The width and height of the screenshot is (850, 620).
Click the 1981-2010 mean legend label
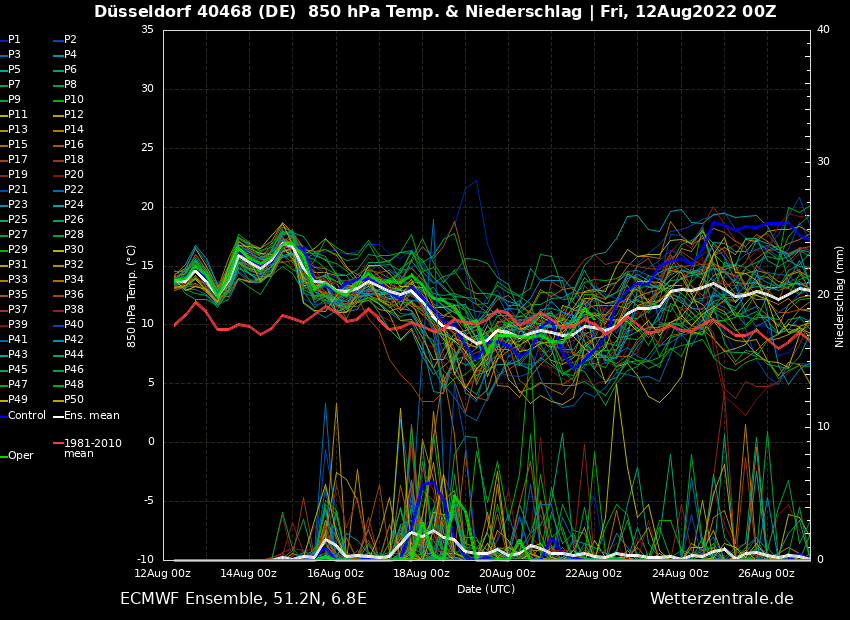click(92, 448)
